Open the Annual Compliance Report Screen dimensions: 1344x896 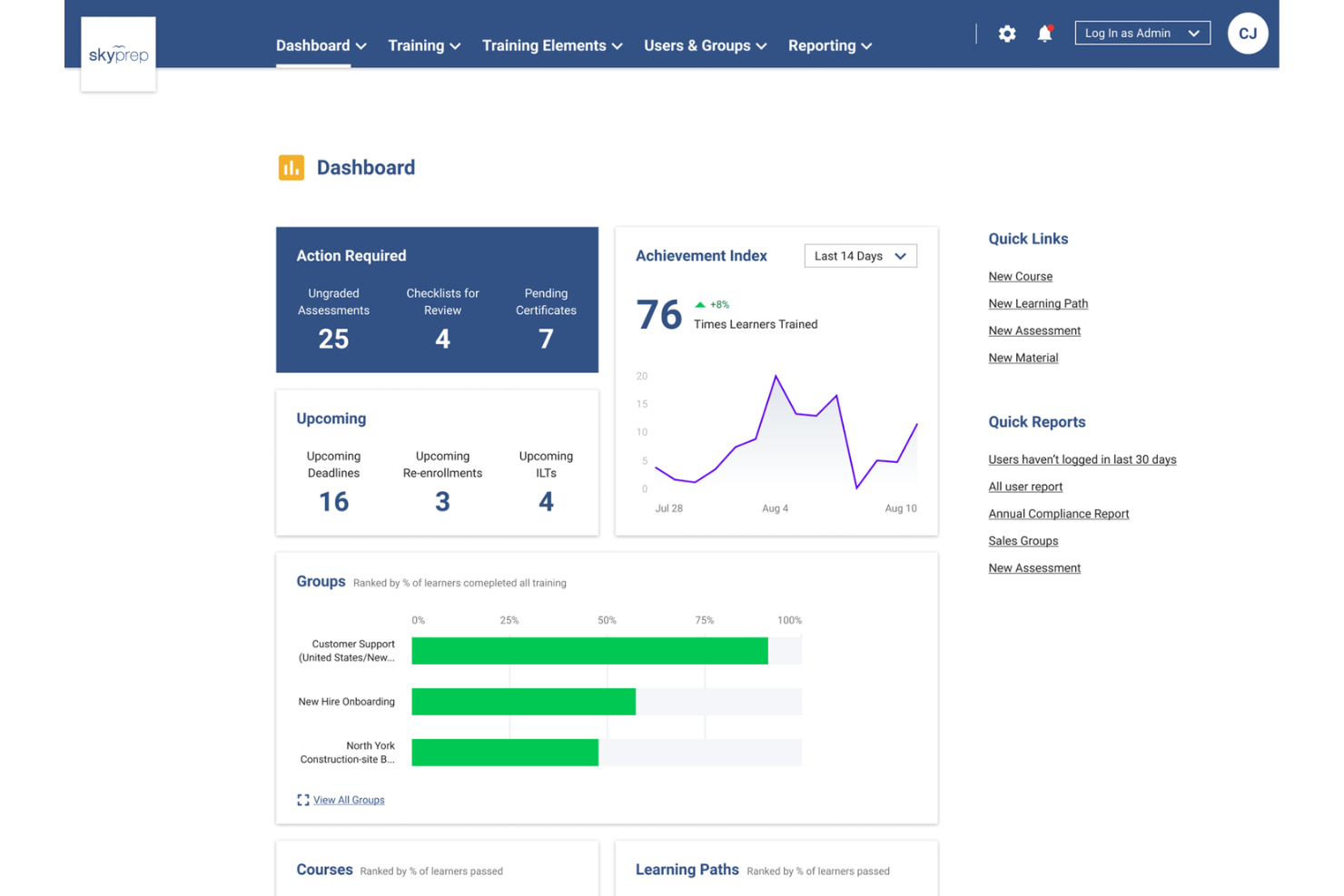1058,513
